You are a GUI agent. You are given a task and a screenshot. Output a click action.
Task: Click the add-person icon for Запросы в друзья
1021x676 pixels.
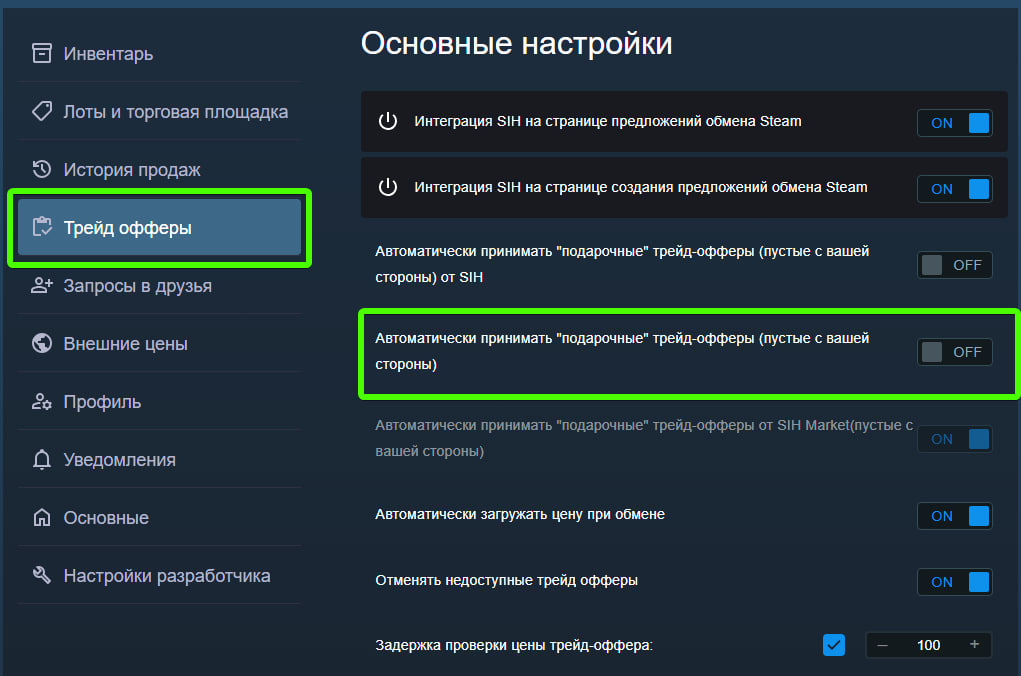(x=42, y=286)
